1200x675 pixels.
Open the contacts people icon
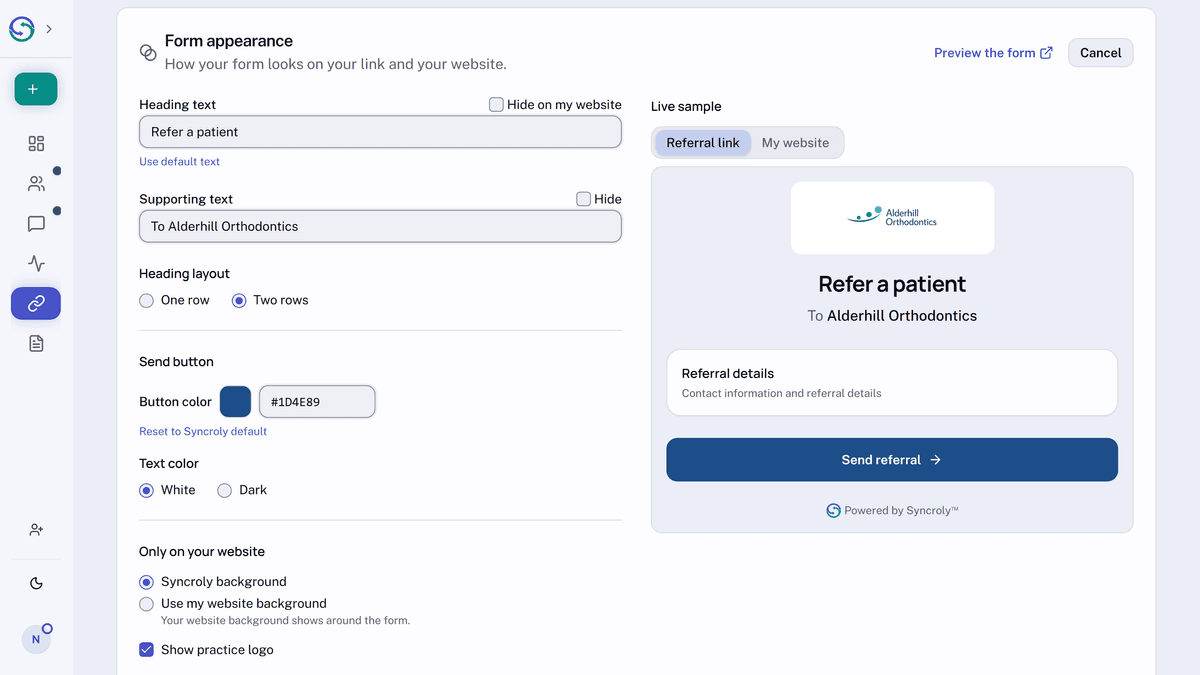tap(36, 184)
